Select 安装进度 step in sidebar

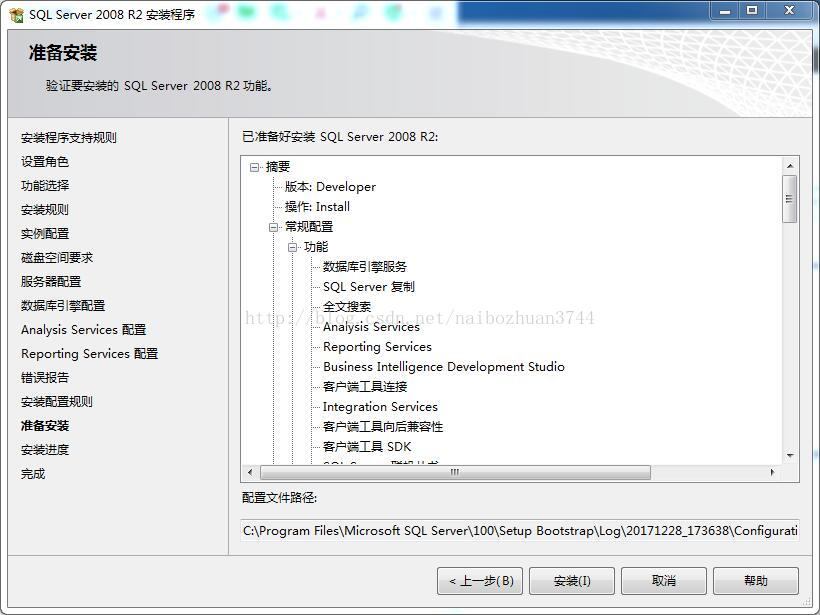(x=45, y=450)
